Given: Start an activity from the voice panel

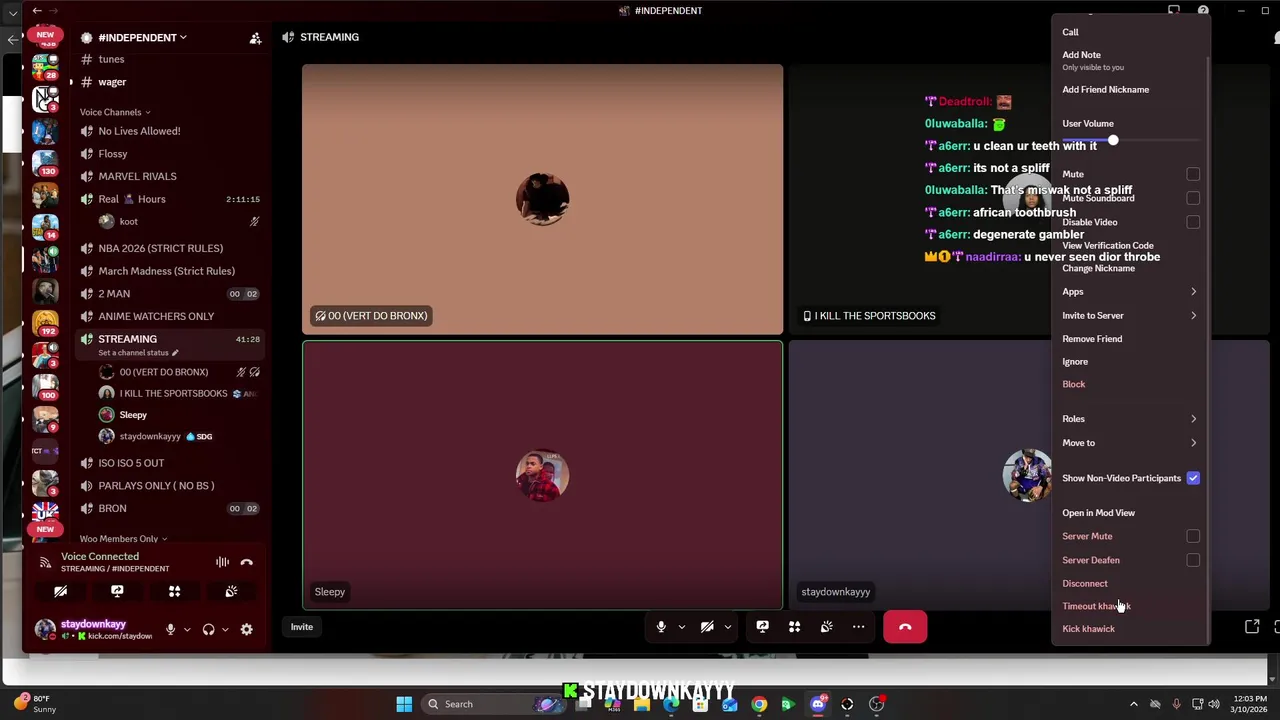Looking at the screenshot, I should [174, 591].
